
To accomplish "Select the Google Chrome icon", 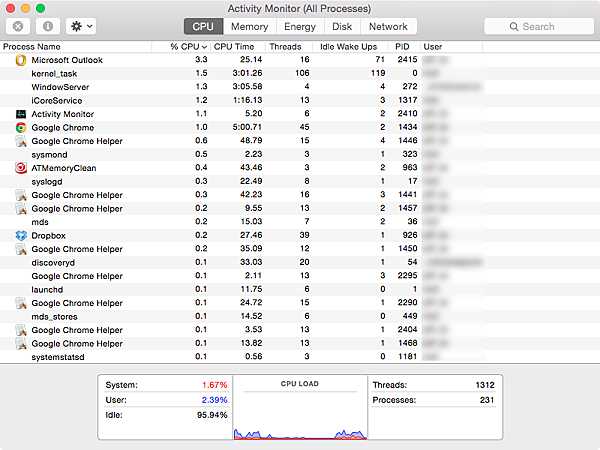I will [21, 127].
